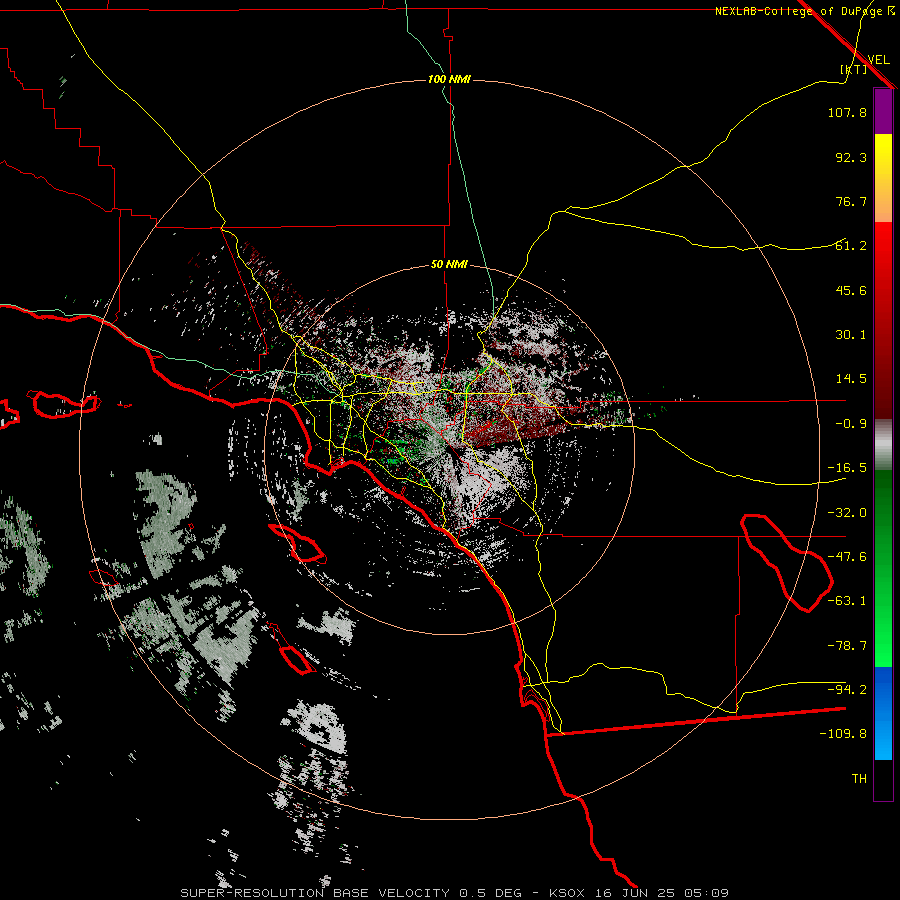Click the purple segment of the color bar

pos(883,111)
